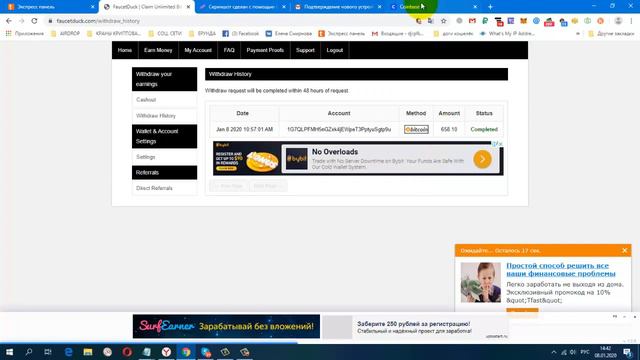Click the Amount column header
The height and width of the screenshot is (360, 640).
point(449,113)
